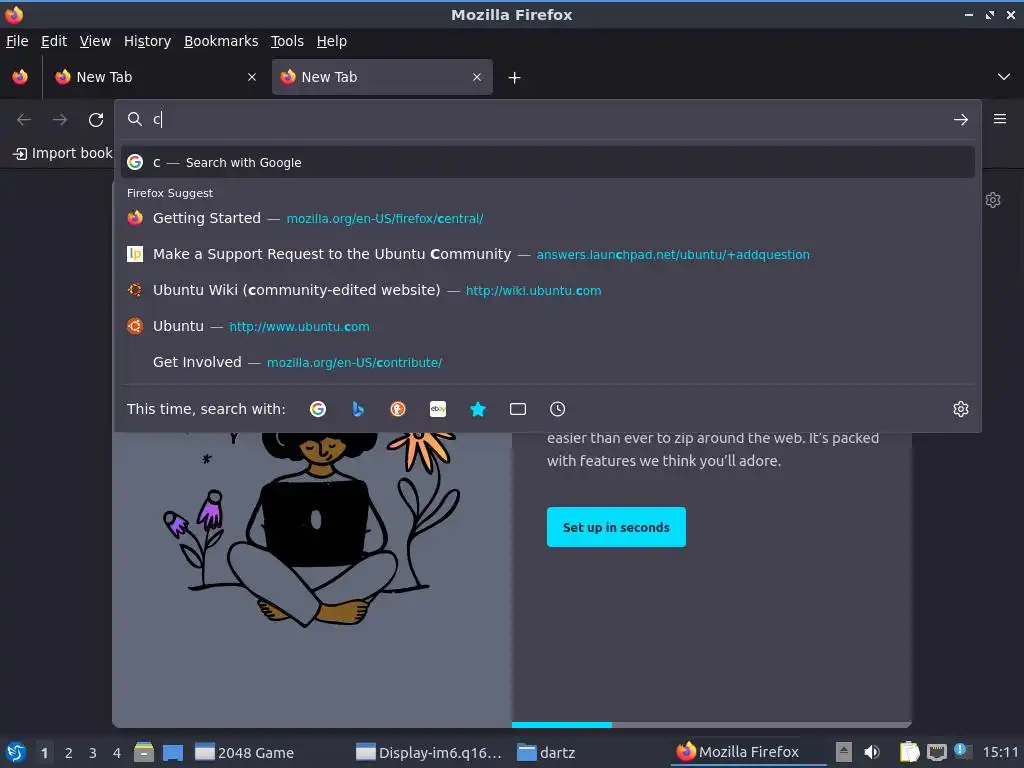Screen dimensions: 1024x768
Task: Click the onboarding progress bar at the card bottom
Action: (711, 724)
